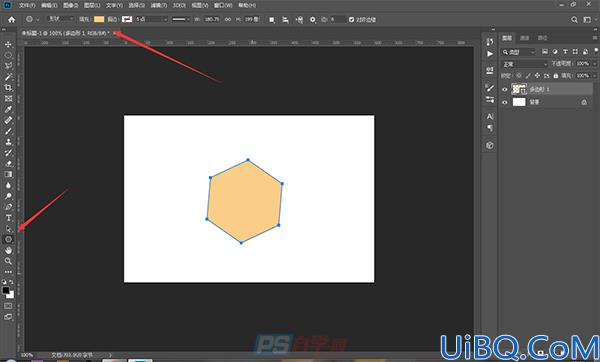
Task: Open the blend mode dropdown
Action: click(525, 64)
